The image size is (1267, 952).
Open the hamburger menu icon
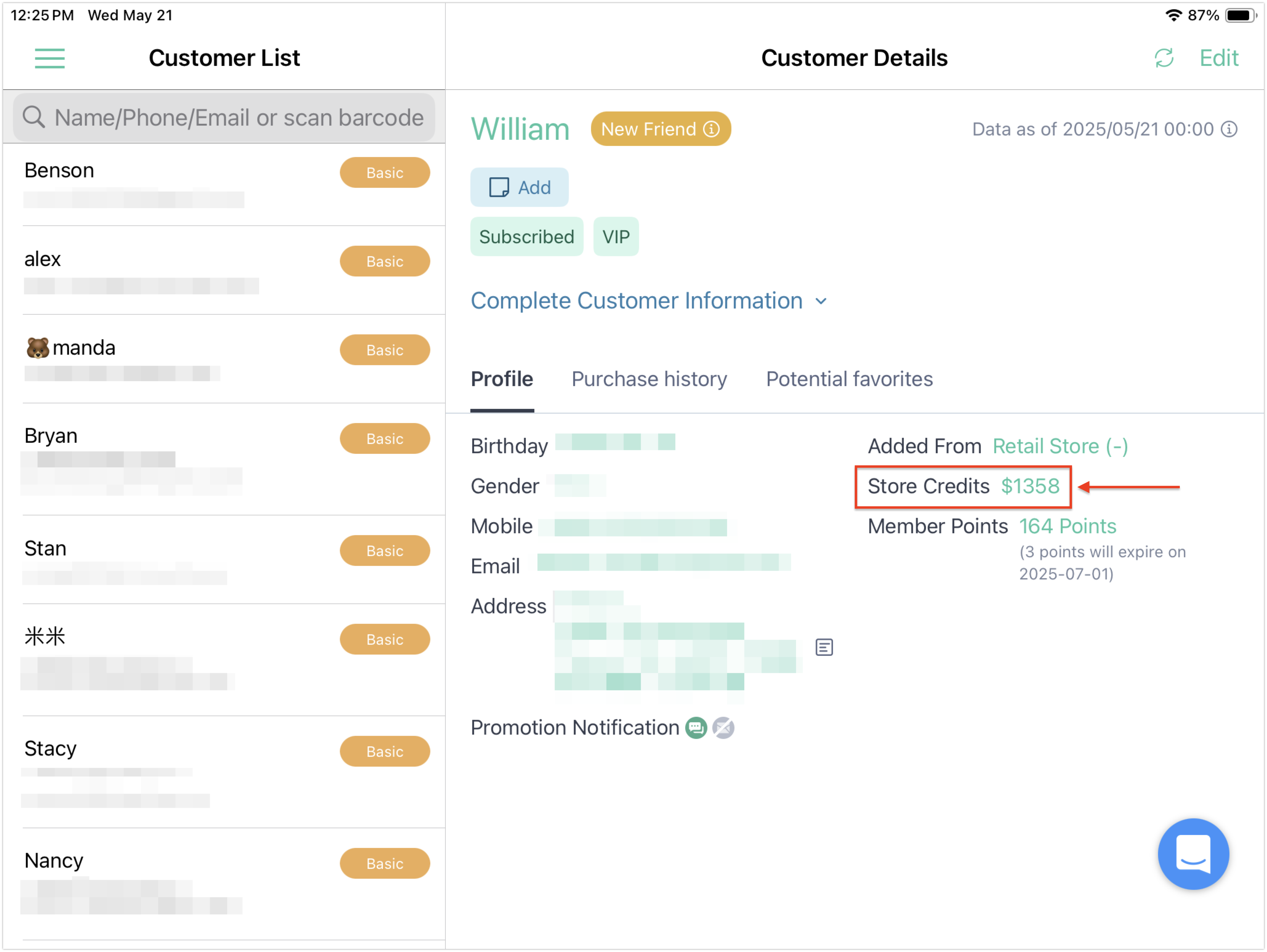[x=50, y=58]
